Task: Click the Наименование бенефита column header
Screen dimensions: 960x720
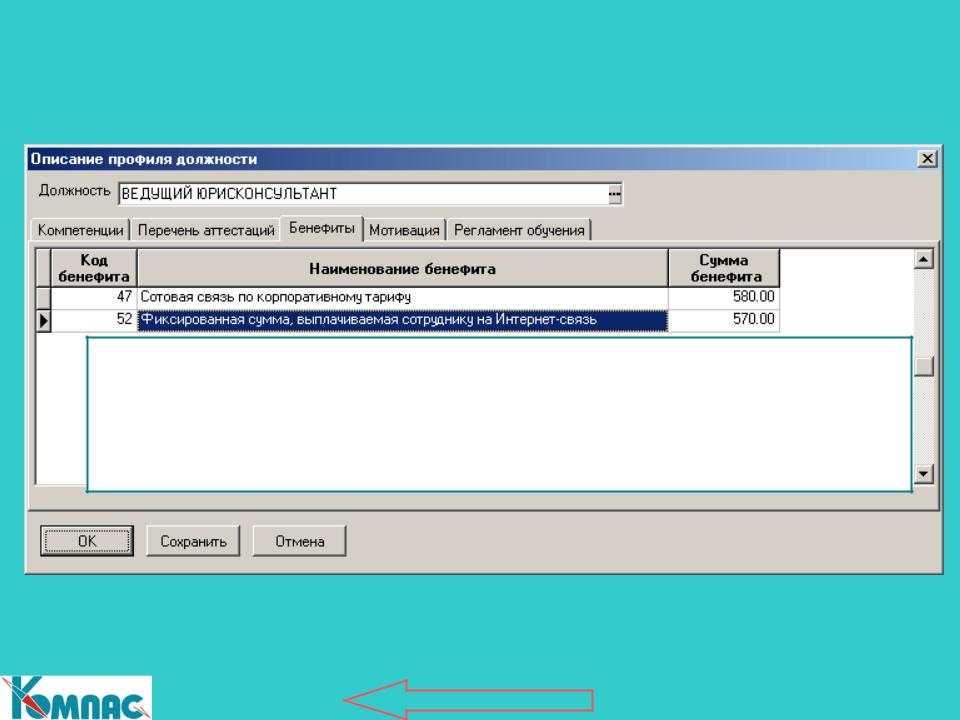Action: coord(402,268)
